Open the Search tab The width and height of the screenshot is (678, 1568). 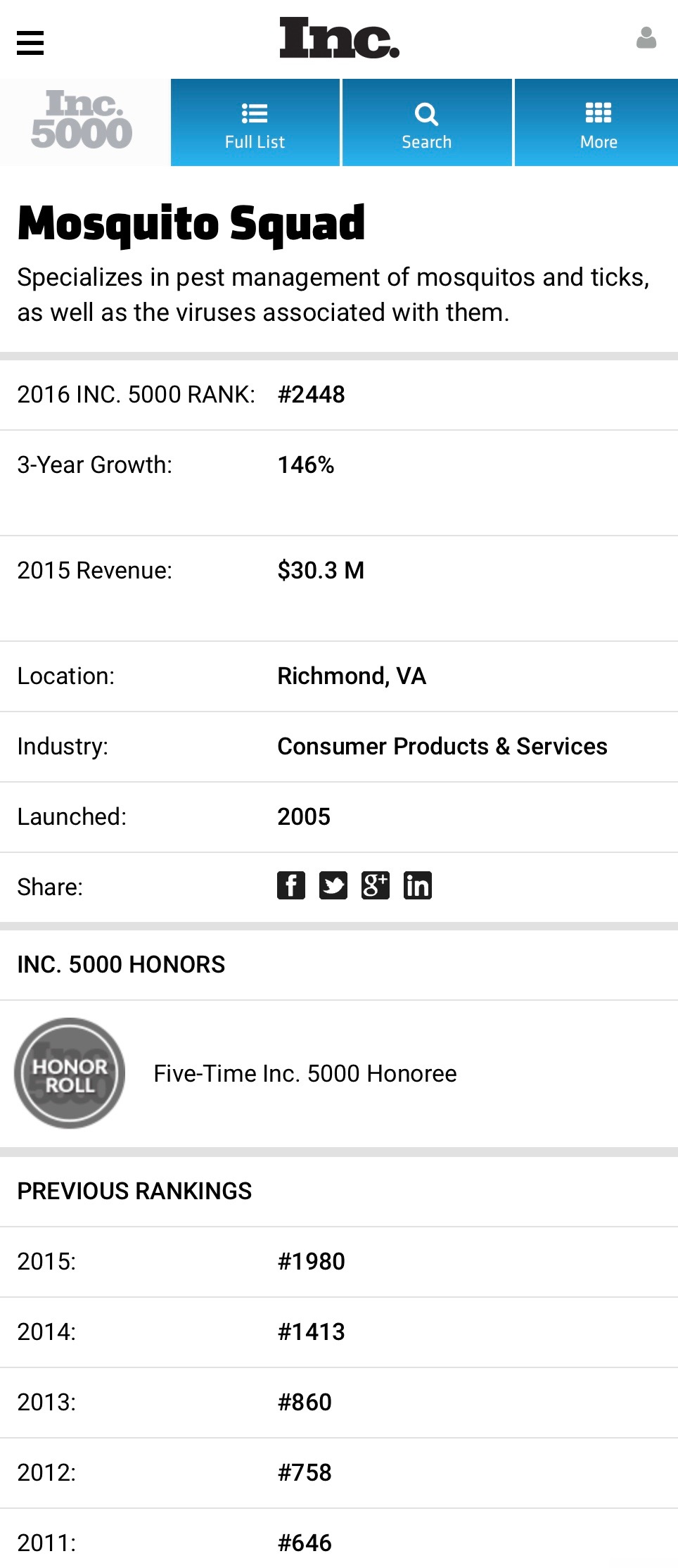point(427,122)
